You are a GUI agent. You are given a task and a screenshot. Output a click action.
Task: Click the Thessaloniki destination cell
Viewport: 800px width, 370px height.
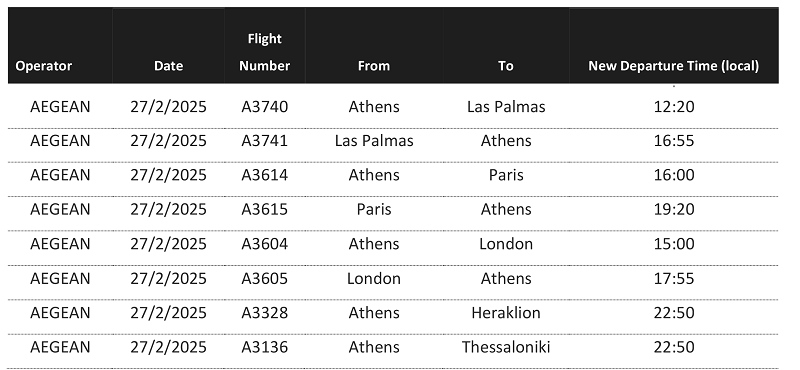506,347
